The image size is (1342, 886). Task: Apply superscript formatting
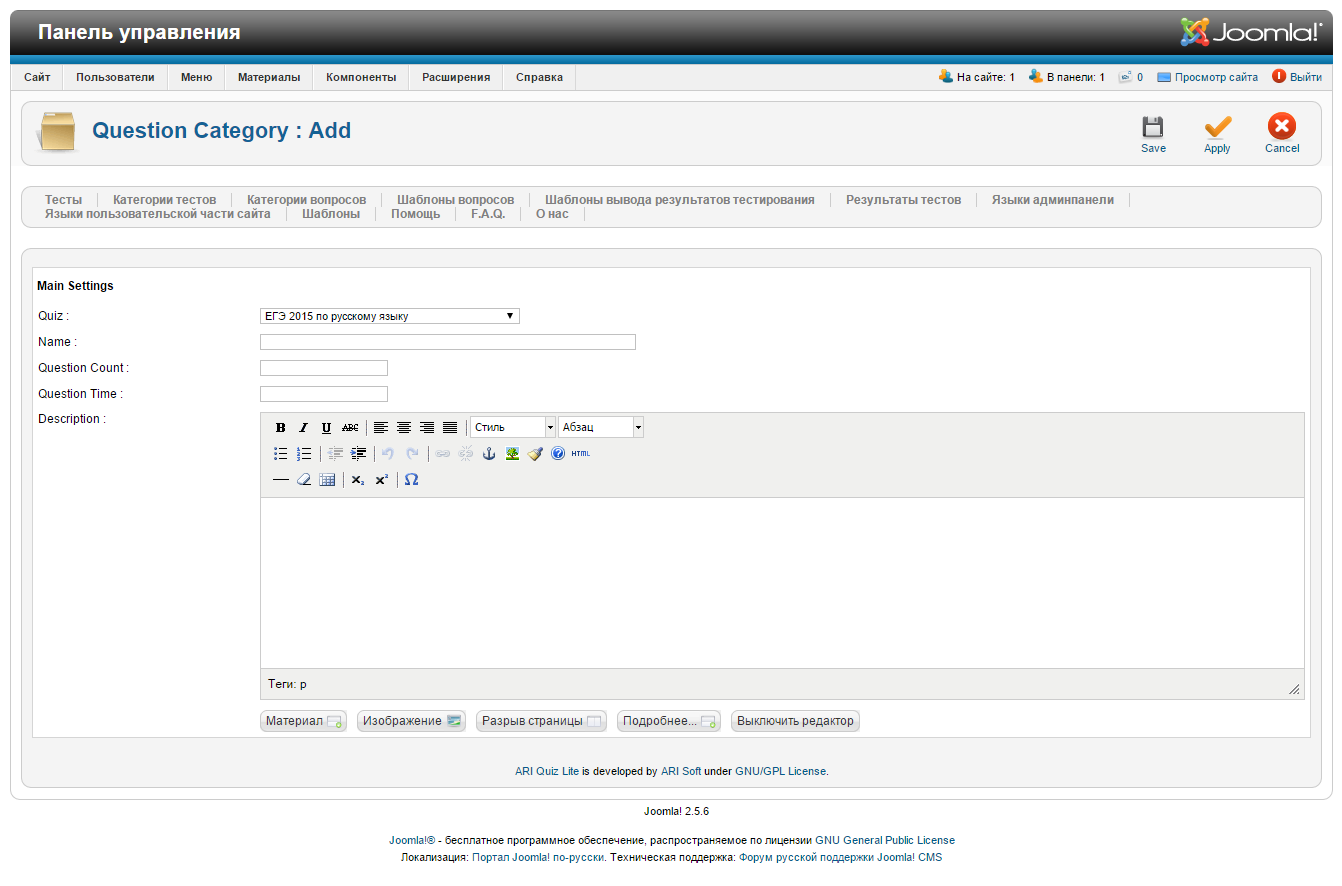(381, 480)
